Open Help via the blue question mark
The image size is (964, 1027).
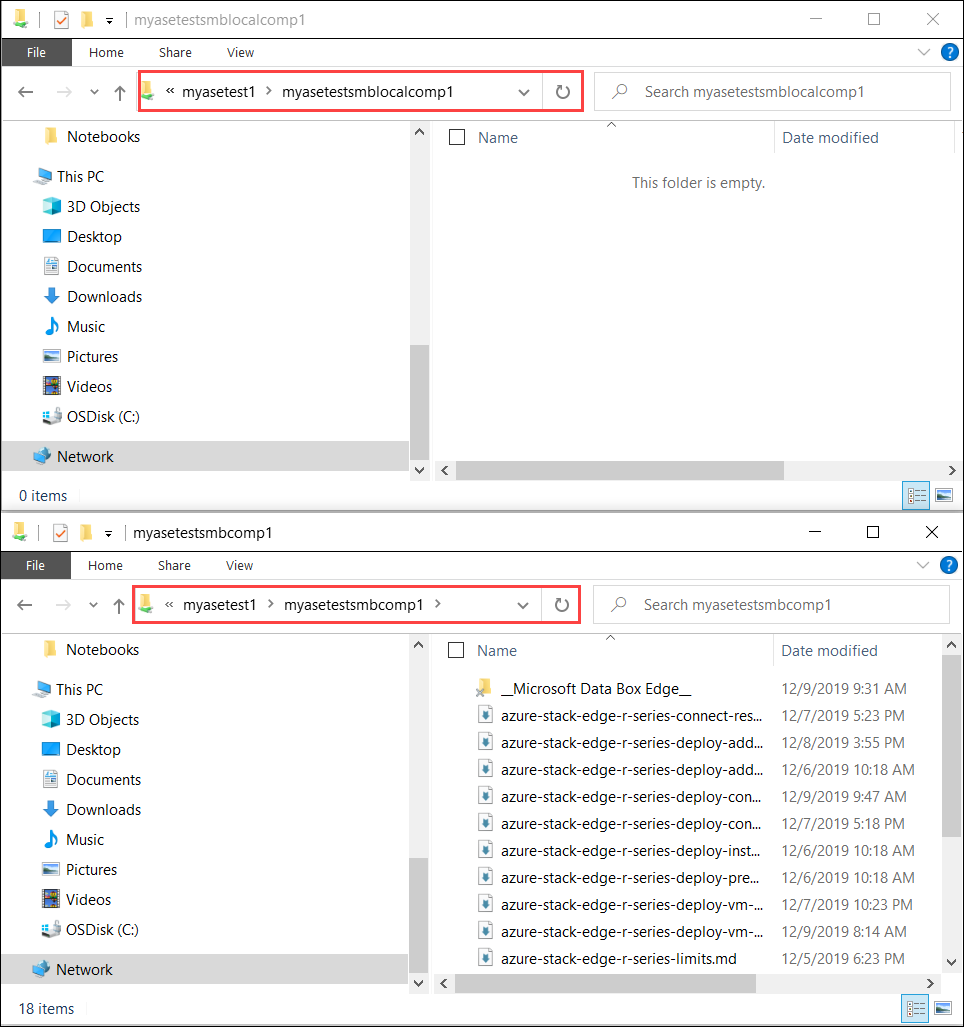click(949, 52)
